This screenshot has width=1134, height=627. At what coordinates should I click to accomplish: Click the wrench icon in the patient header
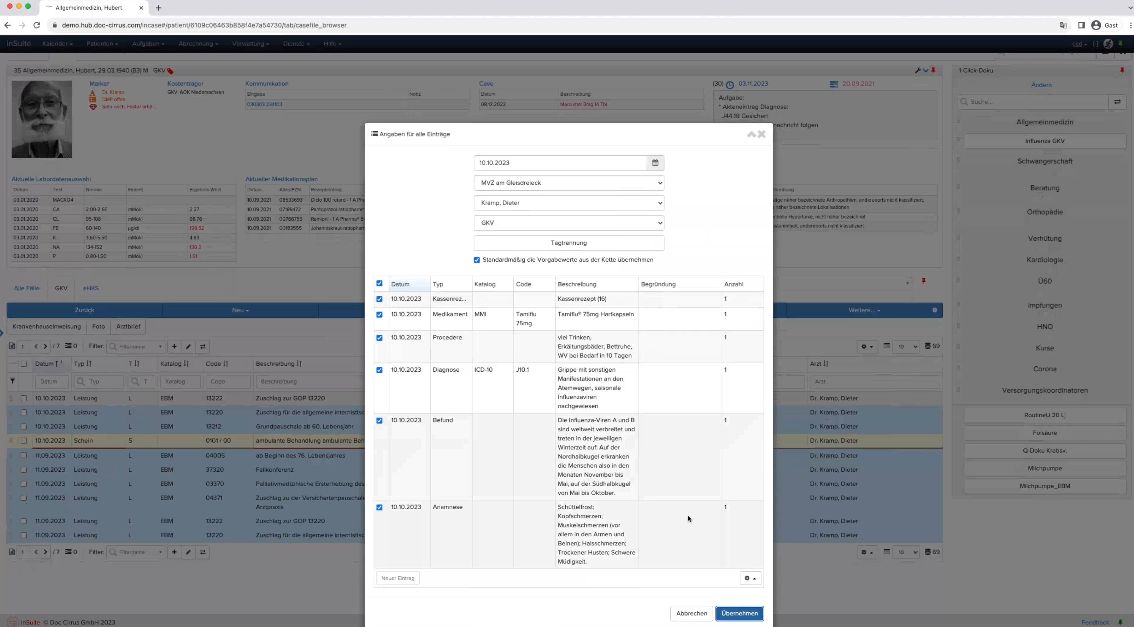(x=918, y=71)
